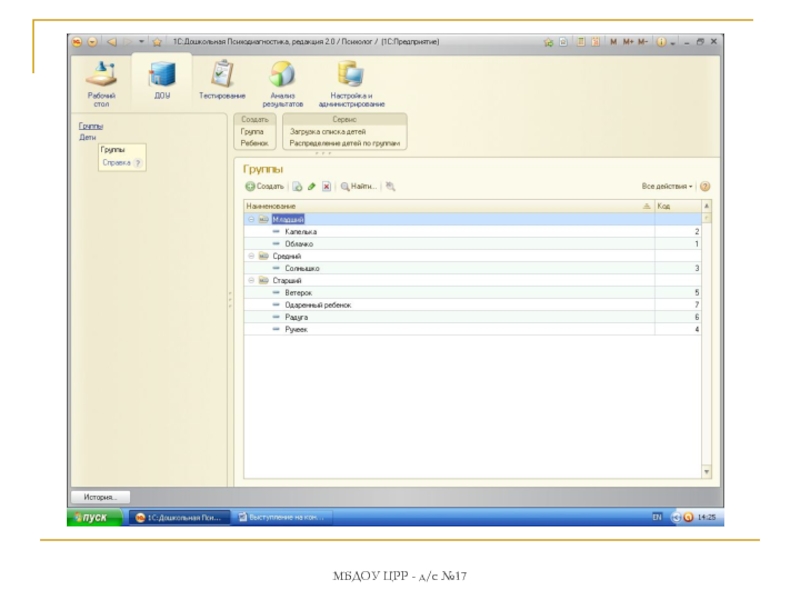Click the Windows пуск start button
This screenshot has height=600, width=800.
[x=90, y=517]
